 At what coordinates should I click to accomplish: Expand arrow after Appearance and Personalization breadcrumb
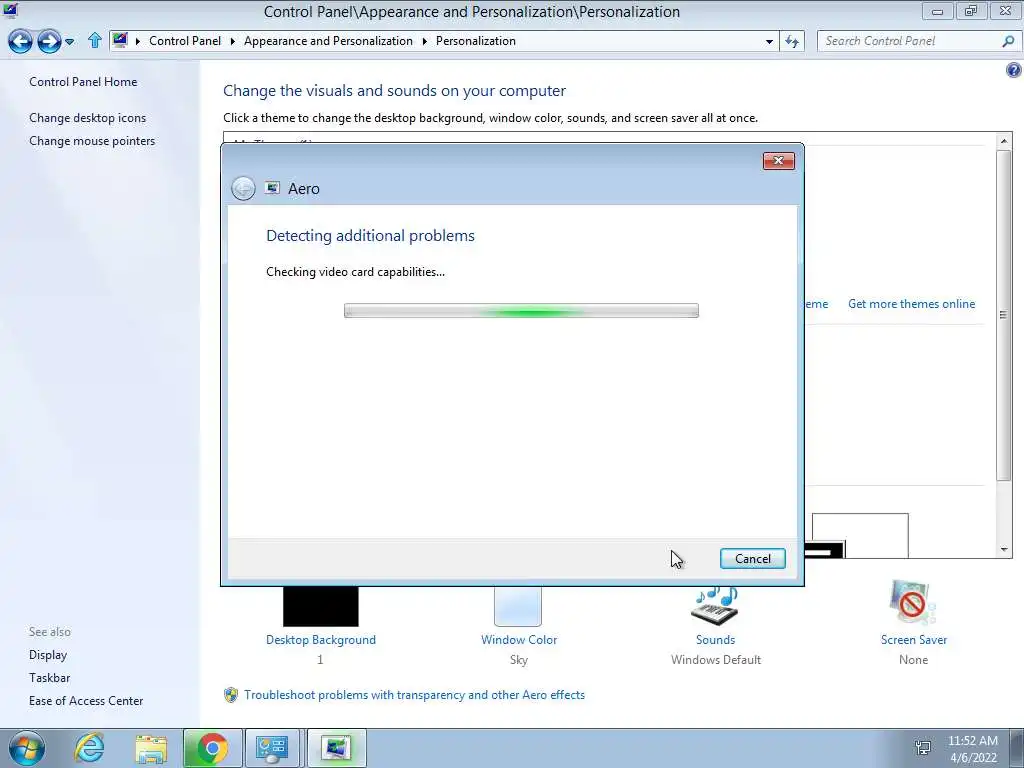424,41
